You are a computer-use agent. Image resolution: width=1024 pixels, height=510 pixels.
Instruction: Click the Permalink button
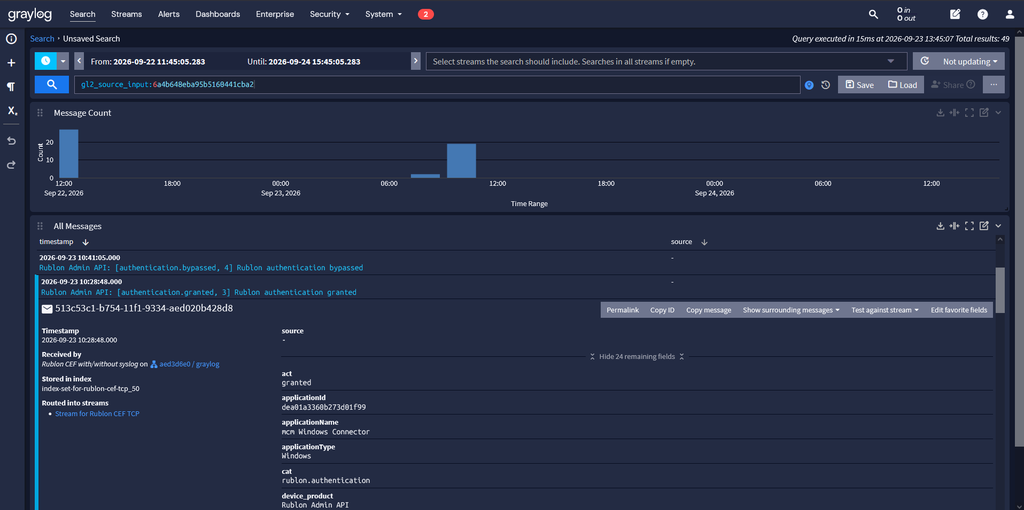(622, 310)
